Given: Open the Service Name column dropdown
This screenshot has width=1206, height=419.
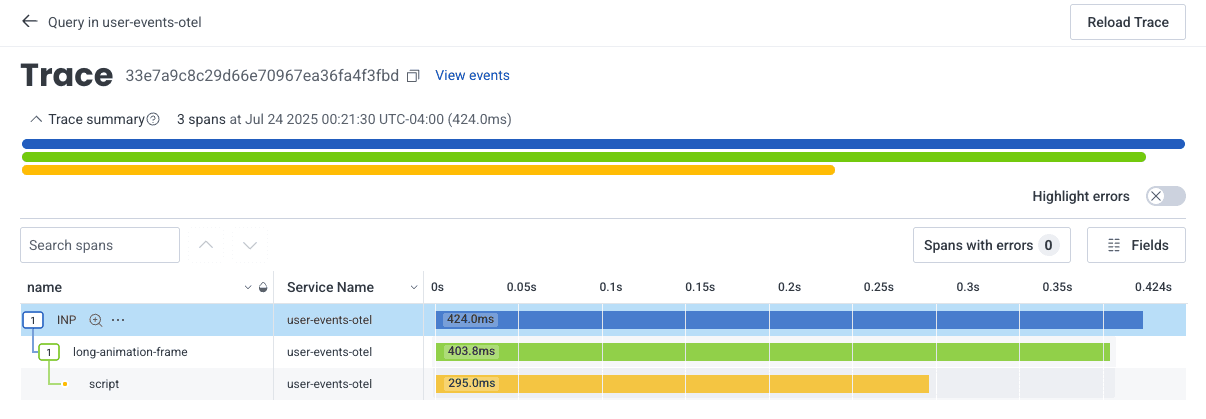Looking at the screenshot, I should [x=412, y=288].
